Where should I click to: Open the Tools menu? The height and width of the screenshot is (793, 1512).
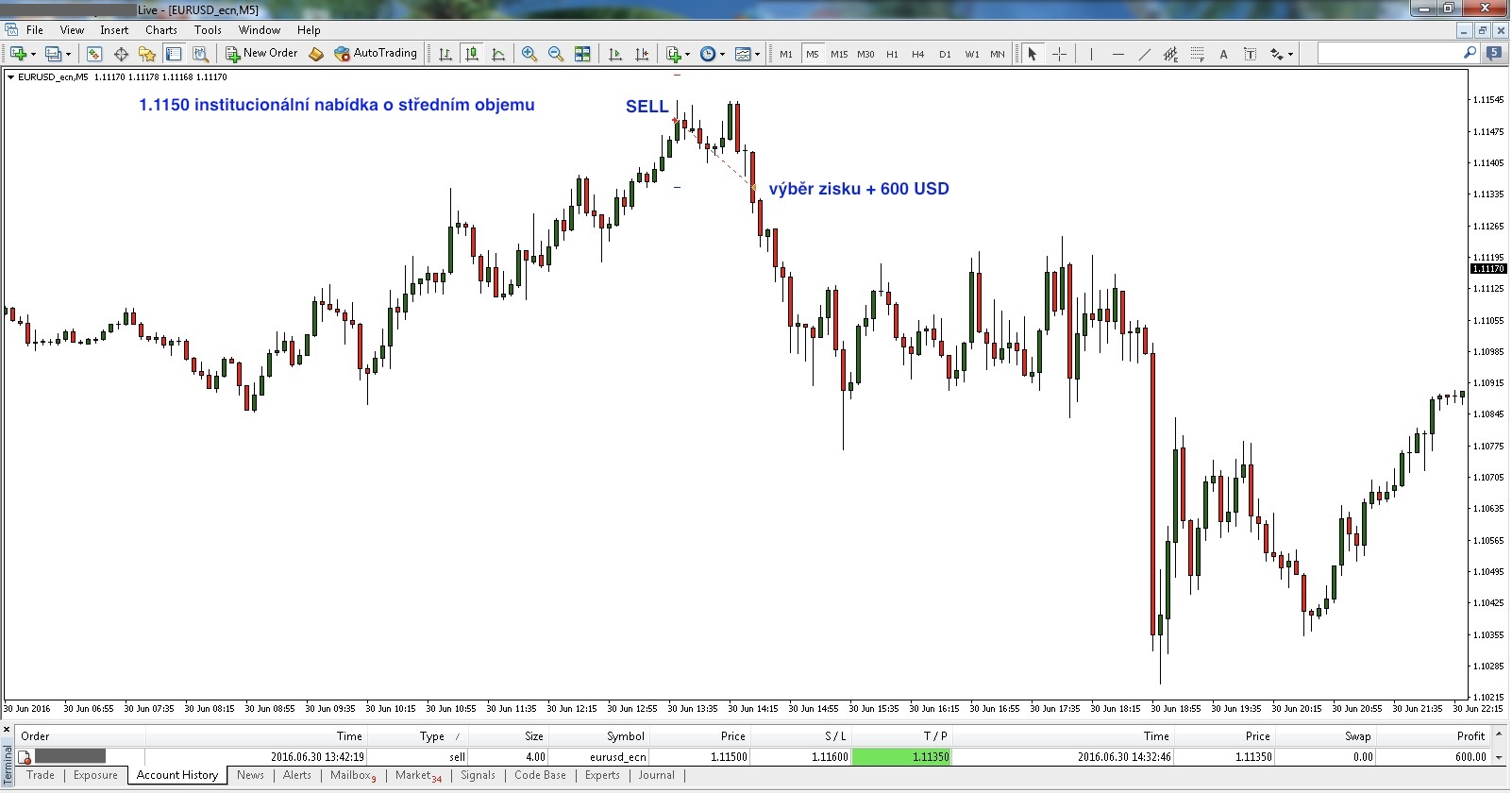point(208,30)
